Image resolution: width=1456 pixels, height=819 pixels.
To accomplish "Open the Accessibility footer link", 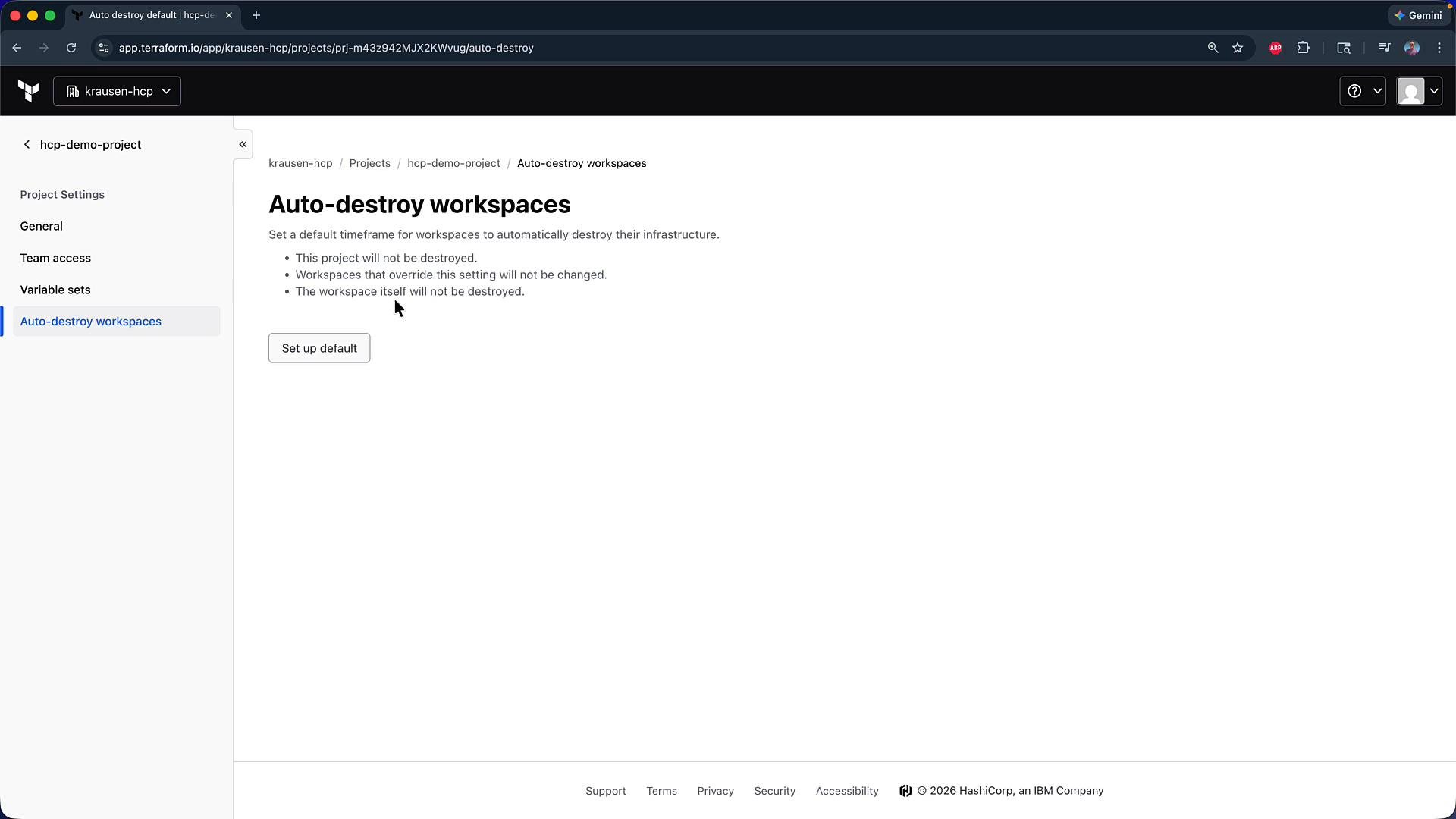I will (847, 791).
